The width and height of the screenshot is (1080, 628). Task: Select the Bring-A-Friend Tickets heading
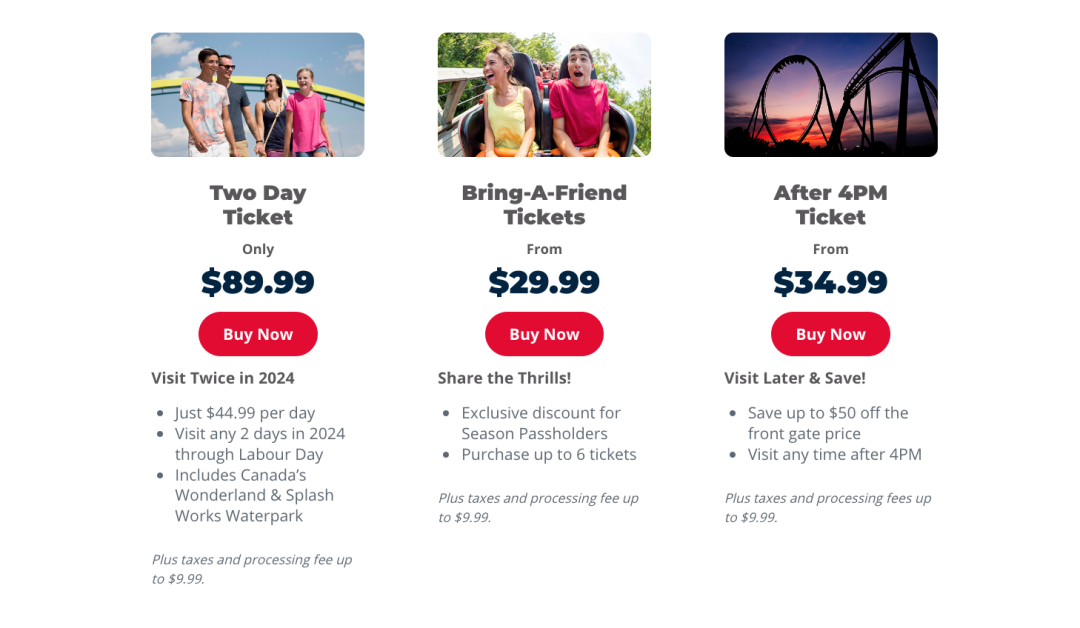click(544, 205)
